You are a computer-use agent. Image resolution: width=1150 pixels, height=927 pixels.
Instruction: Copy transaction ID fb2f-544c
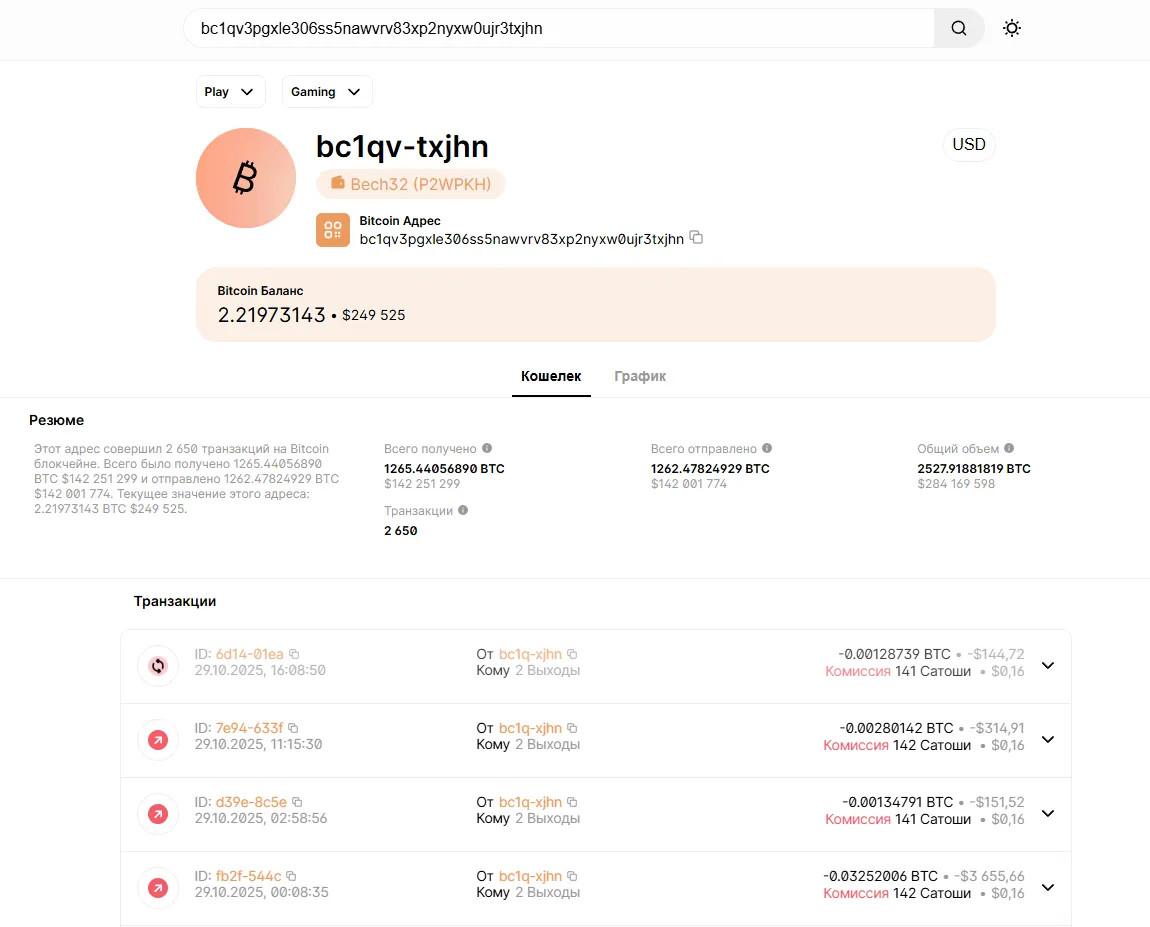[291, 876]
